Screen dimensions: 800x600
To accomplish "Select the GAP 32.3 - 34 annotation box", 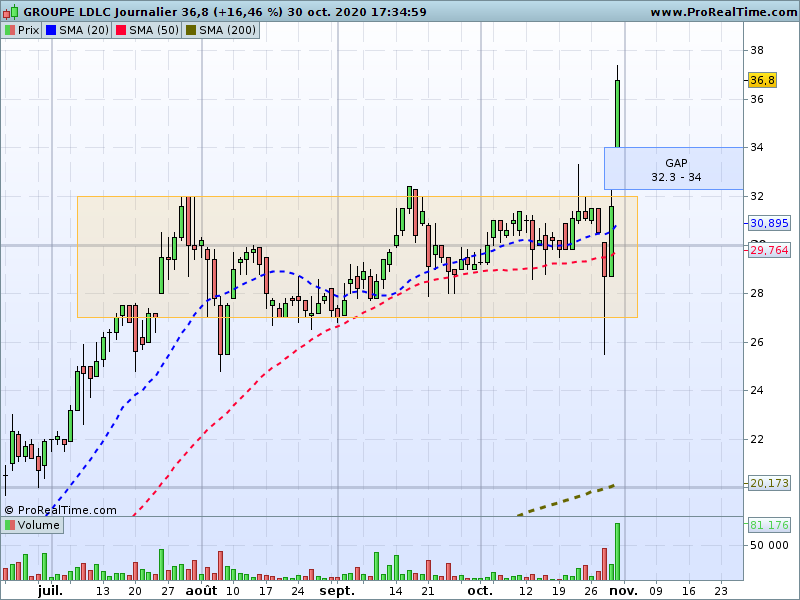I will [x=674, y=169].
